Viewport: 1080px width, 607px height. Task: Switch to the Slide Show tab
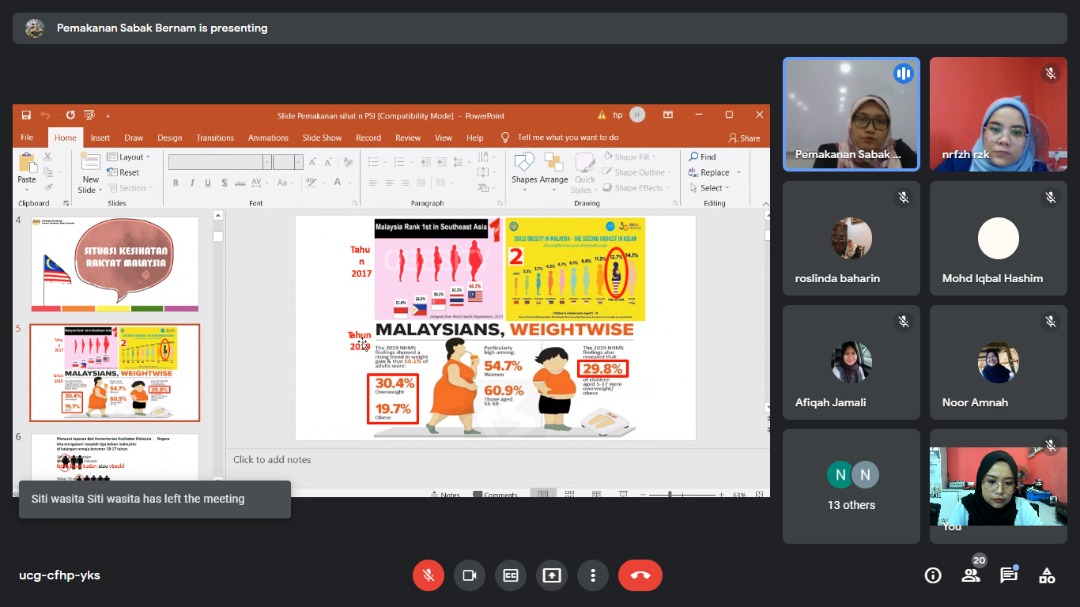coord(322,138)
